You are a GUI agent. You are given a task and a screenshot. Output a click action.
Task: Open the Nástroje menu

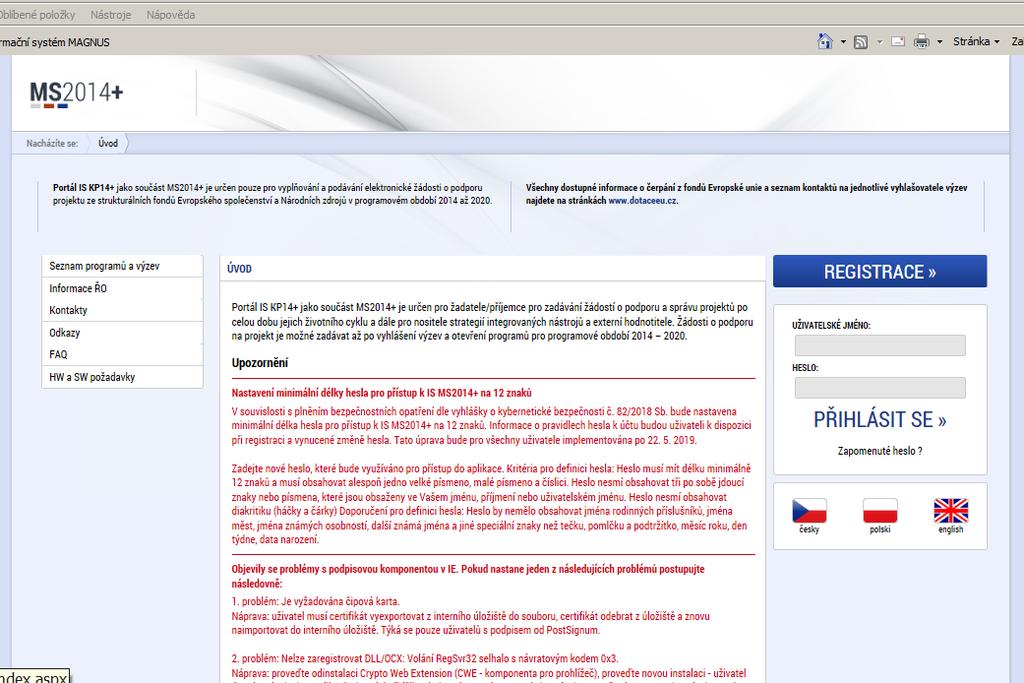pos(110,14)
